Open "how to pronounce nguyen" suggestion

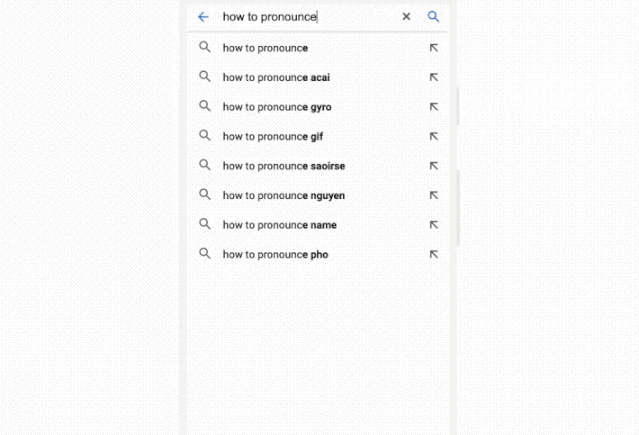pos(284,195)
